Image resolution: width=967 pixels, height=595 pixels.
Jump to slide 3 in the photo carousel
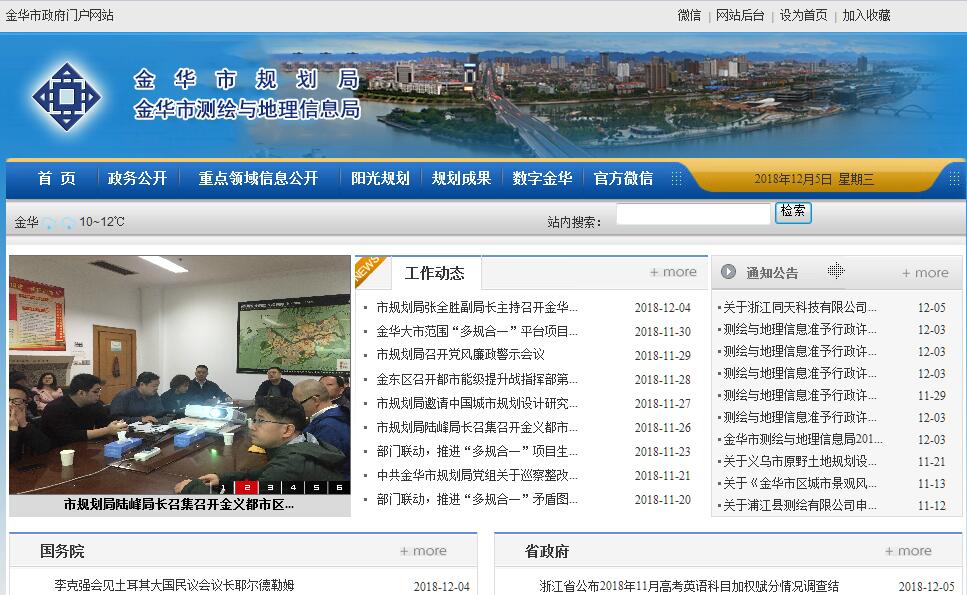click(270, 488)
